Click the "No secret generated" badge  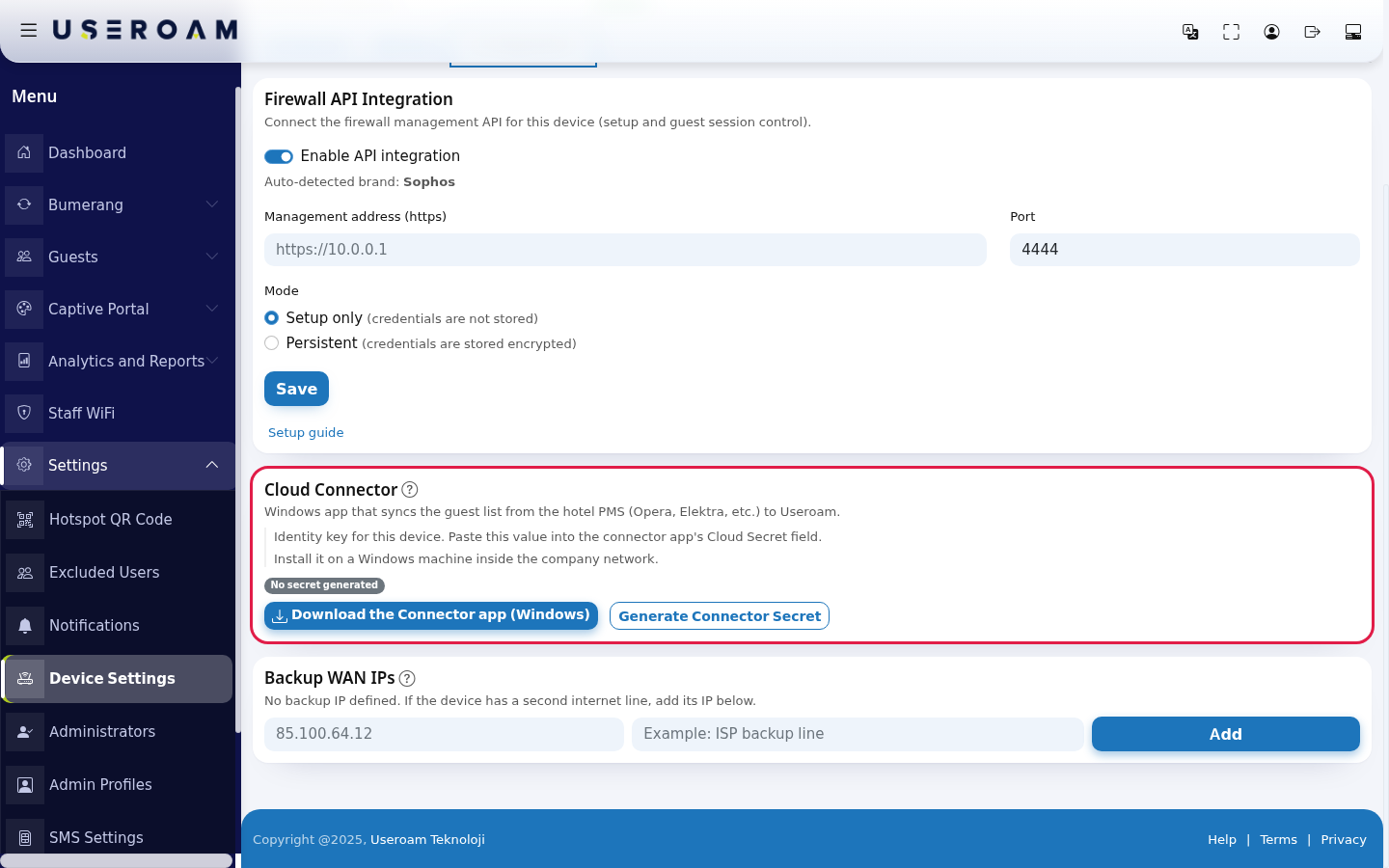(324, 585)
